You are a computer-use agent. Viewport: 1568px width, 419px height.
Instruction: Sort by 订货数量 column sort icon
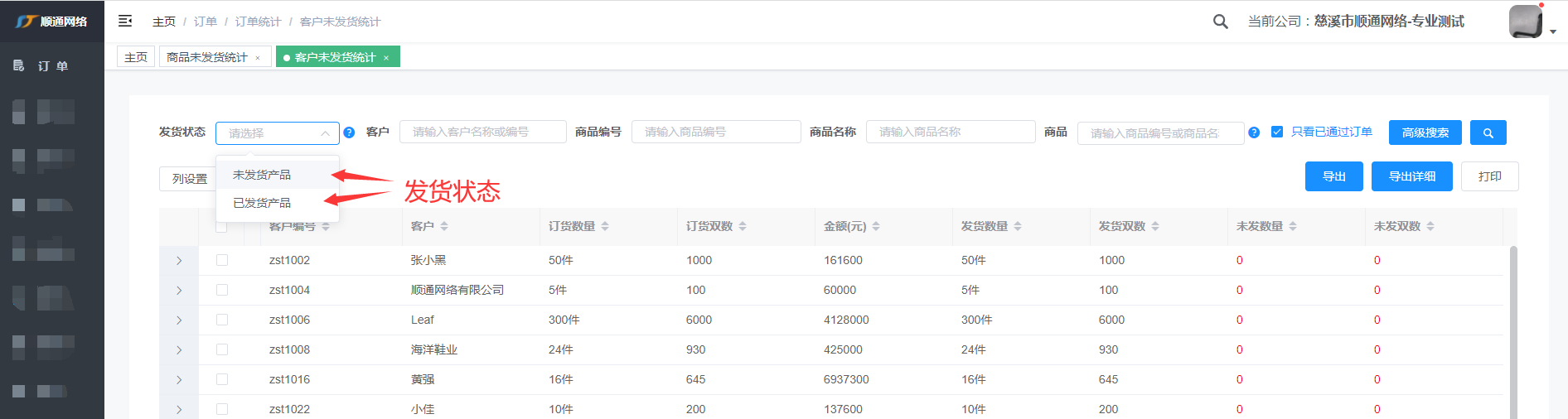pyautogui.click(x=605, y=226)
